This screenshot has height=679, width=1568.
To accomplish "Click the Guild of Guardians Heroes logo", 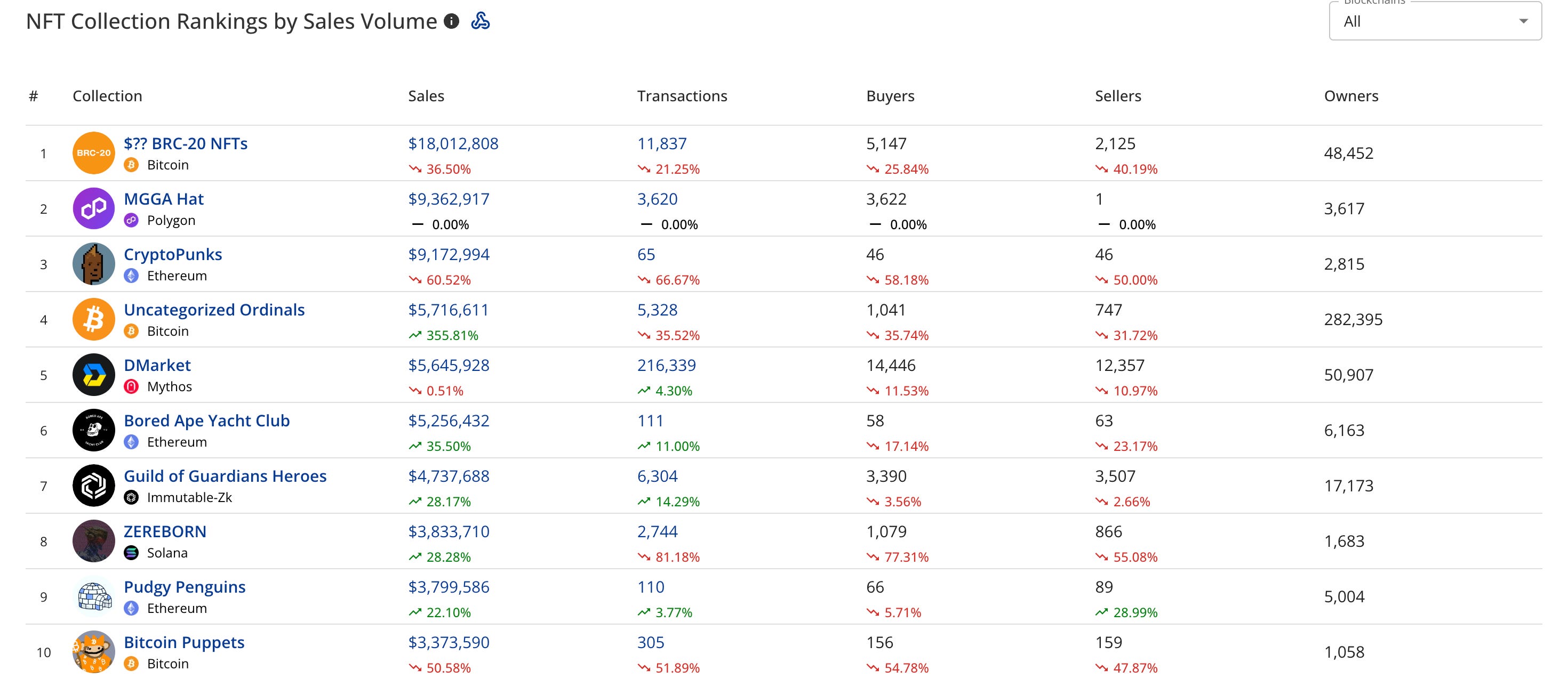I will (94, 485).
